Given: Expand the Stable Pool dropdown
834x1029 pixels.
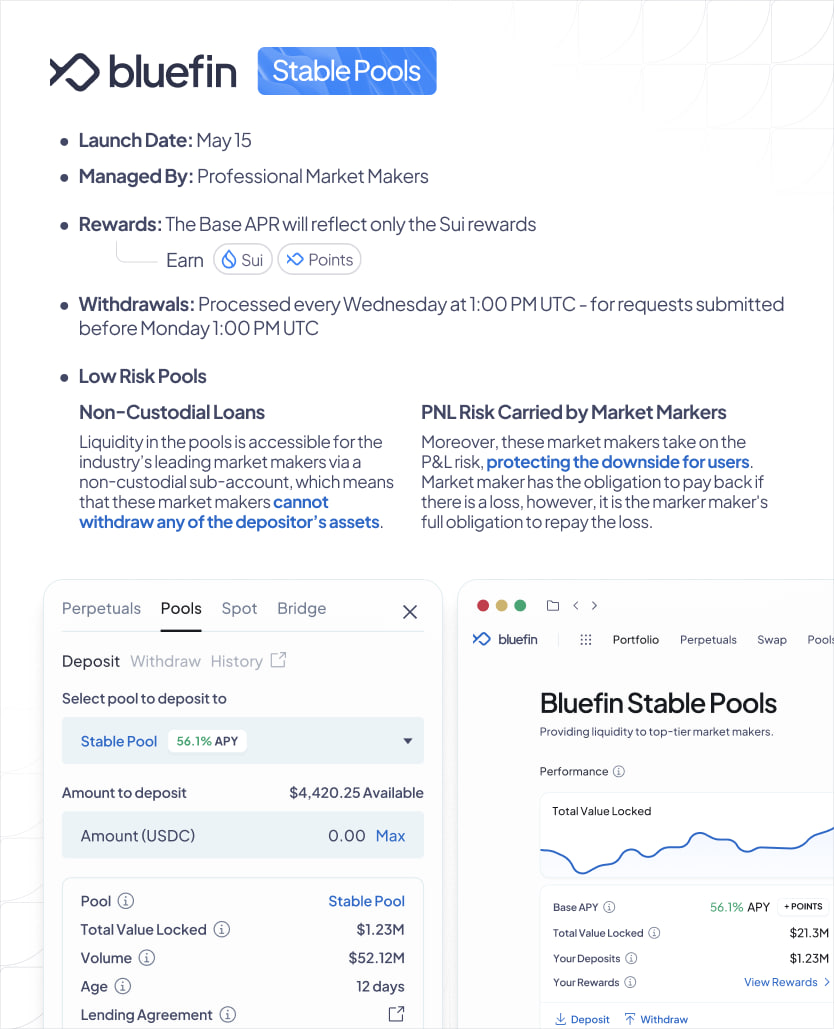Looking at the screenshot, I should (x=407, y=741).
